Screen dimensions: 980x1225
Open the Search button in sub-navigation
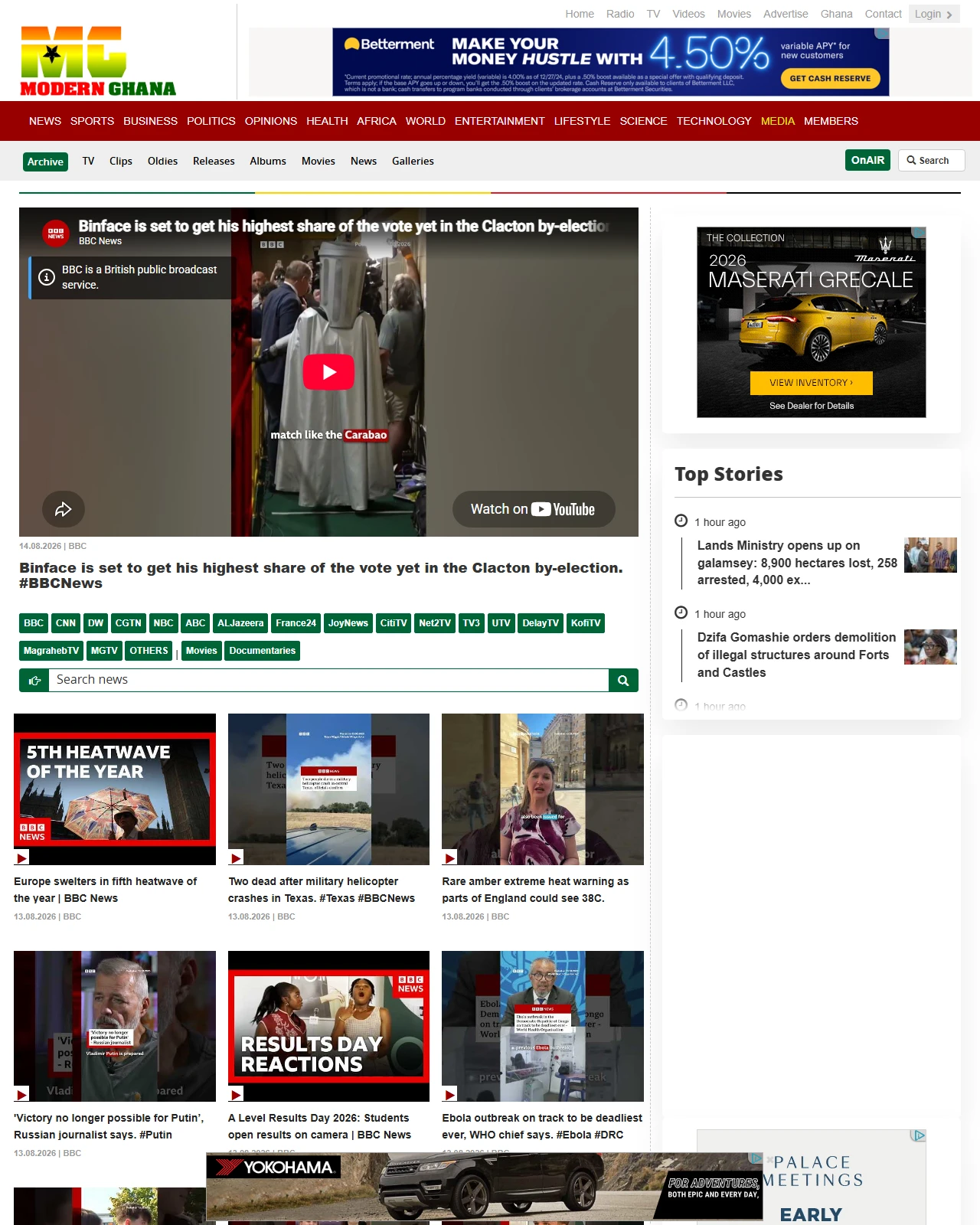tap(931, 160)
